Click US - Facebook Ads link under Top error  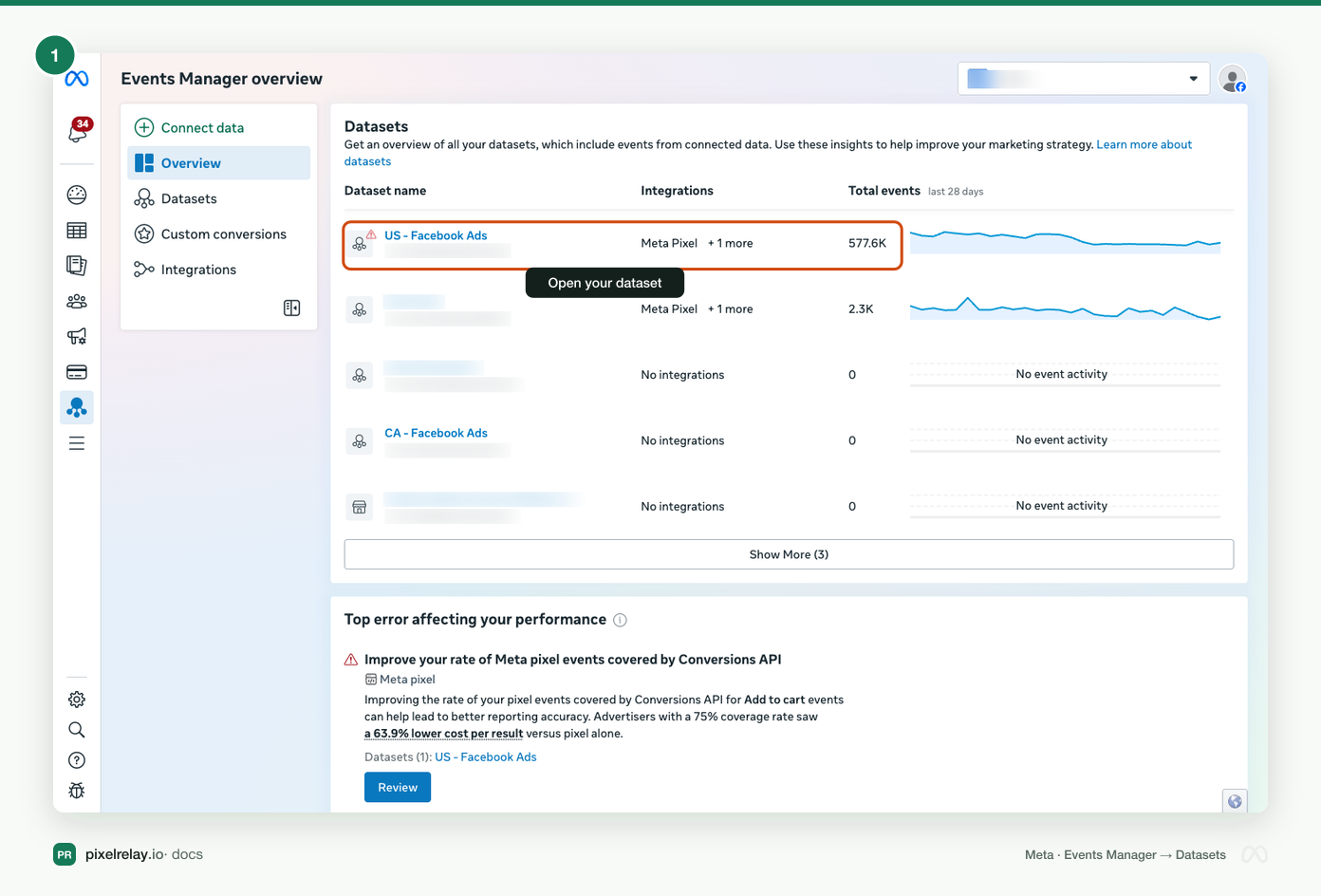[486, 757]
